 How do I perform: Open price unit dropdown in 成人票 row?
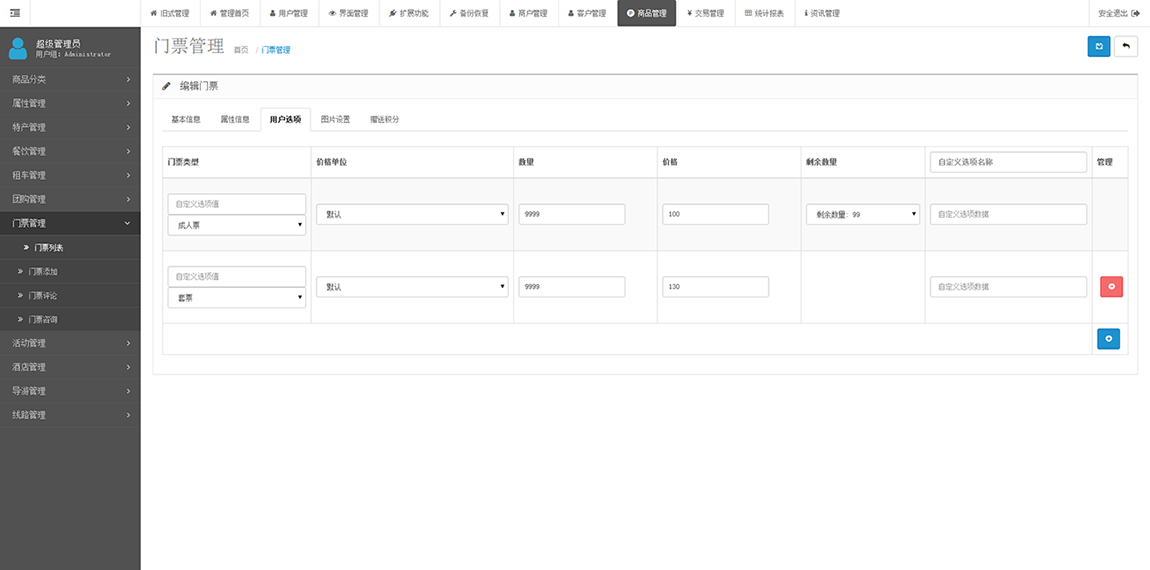[412, 214]
